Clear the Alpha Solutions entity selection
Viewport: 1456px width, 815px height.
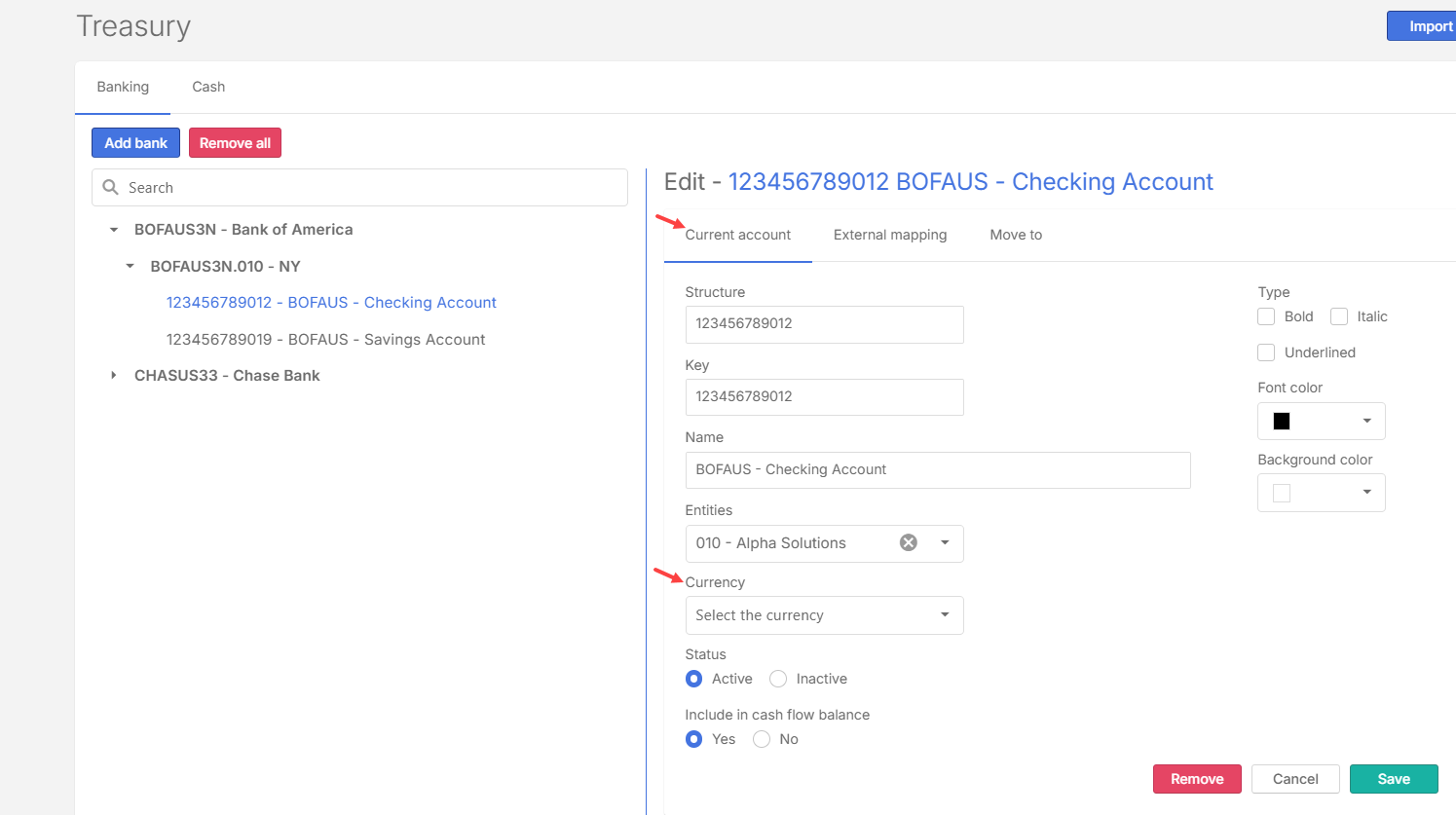[908, 543]
